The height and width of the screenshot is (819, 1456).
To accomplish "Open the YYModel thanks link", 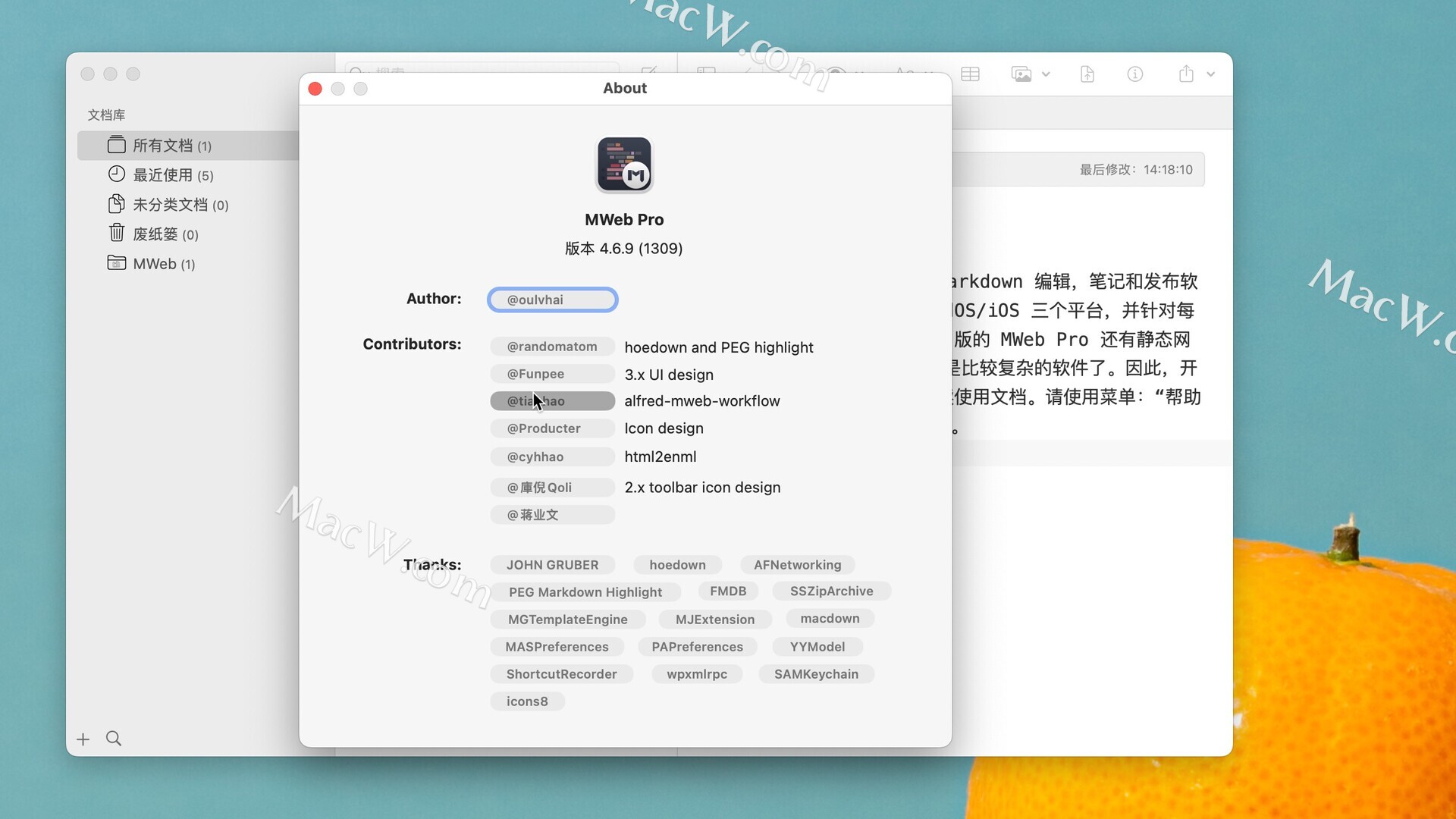I will point(817,647).
